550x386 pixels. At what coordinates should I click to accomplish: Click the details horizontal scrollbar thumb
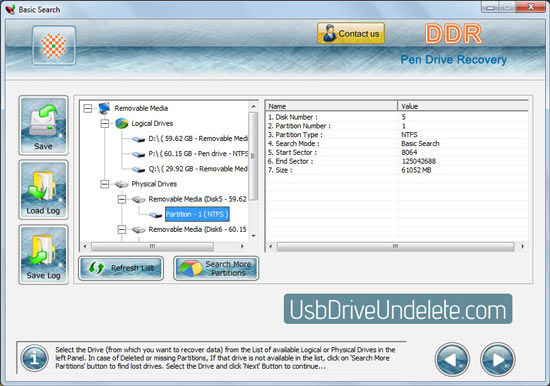click(395, 246)
